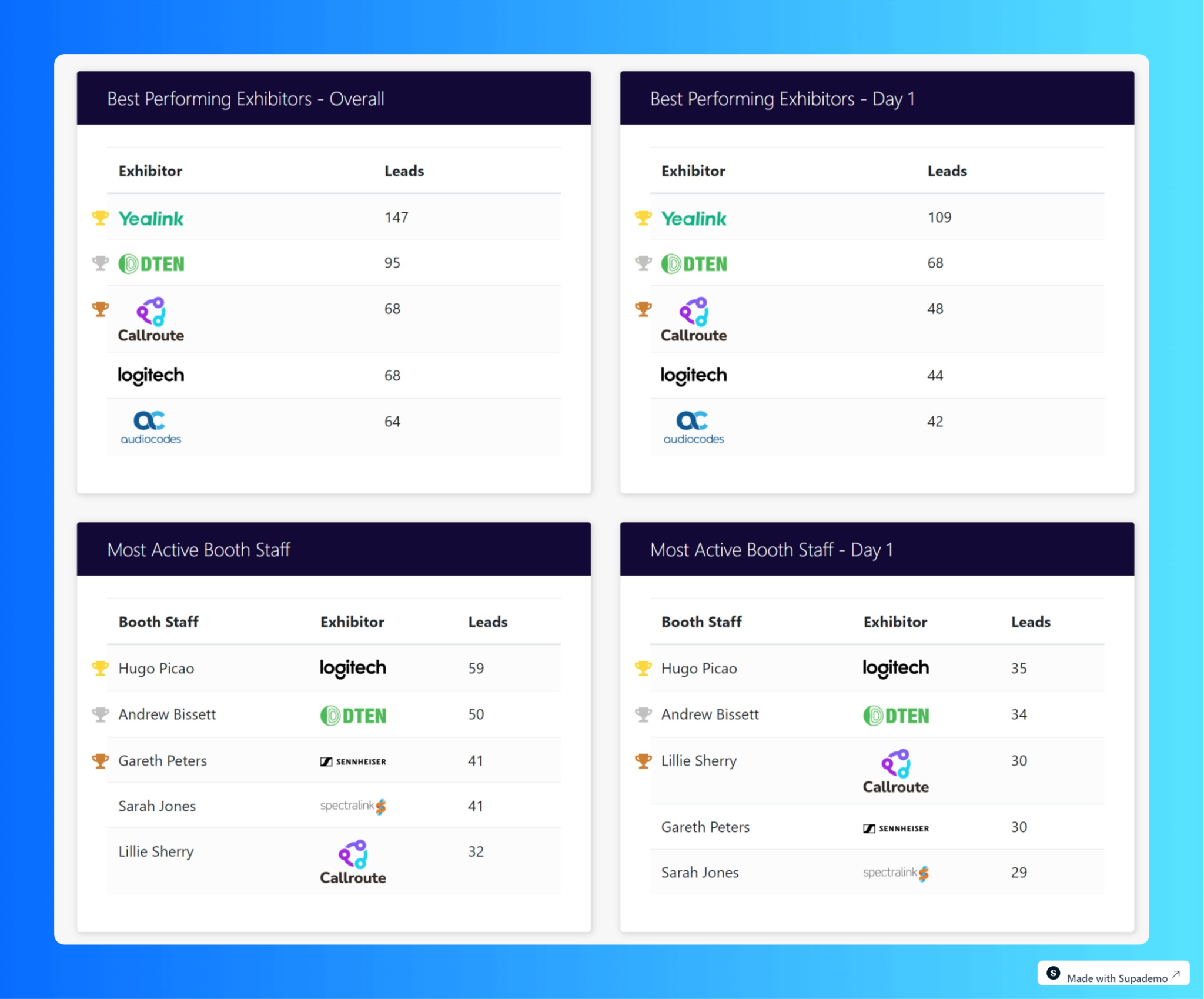Click the Callroute logo in Lillie Sherry row, leads 32

tap(353, 862)
